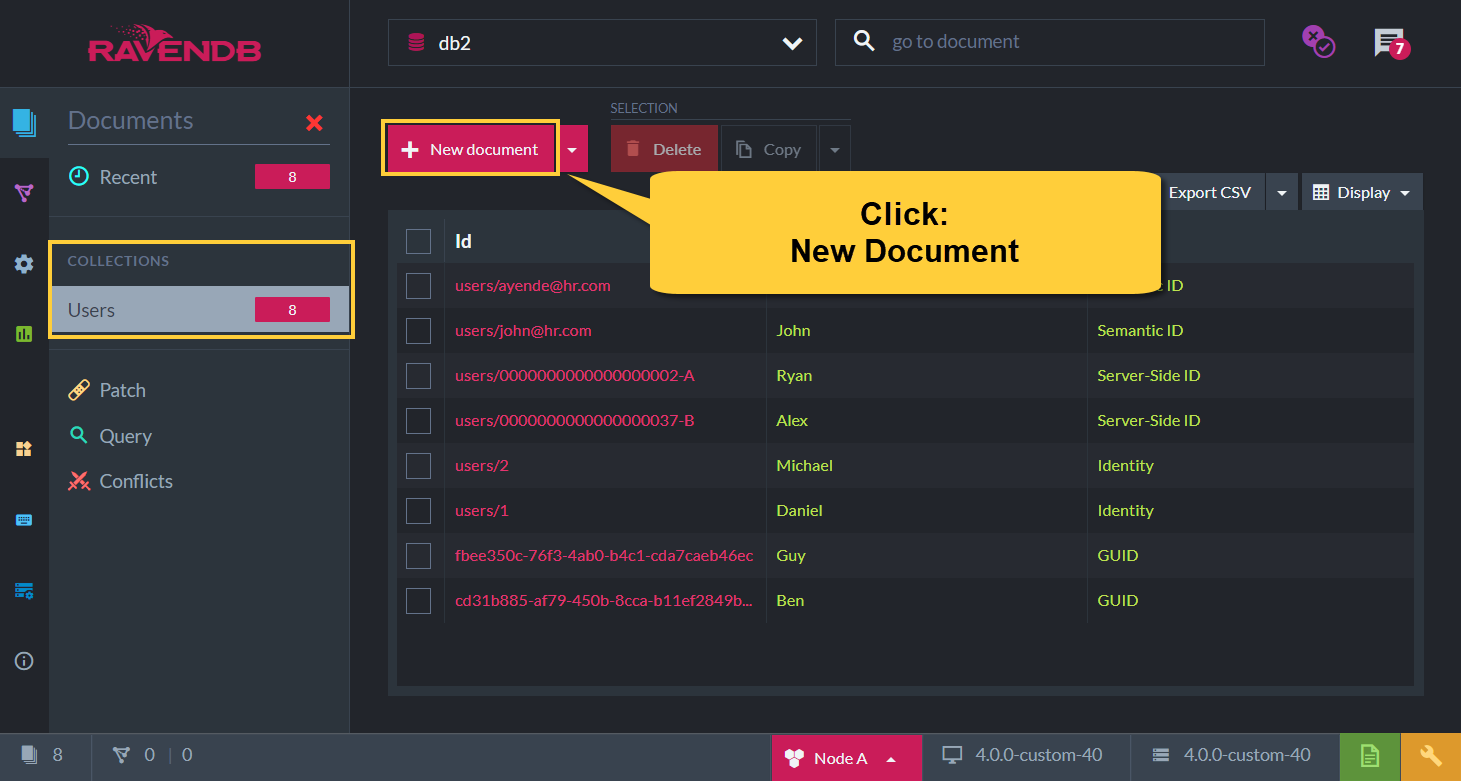Open Recent documents list
The height and width of the screenshot is (781, 1461).
click(199, 177)
